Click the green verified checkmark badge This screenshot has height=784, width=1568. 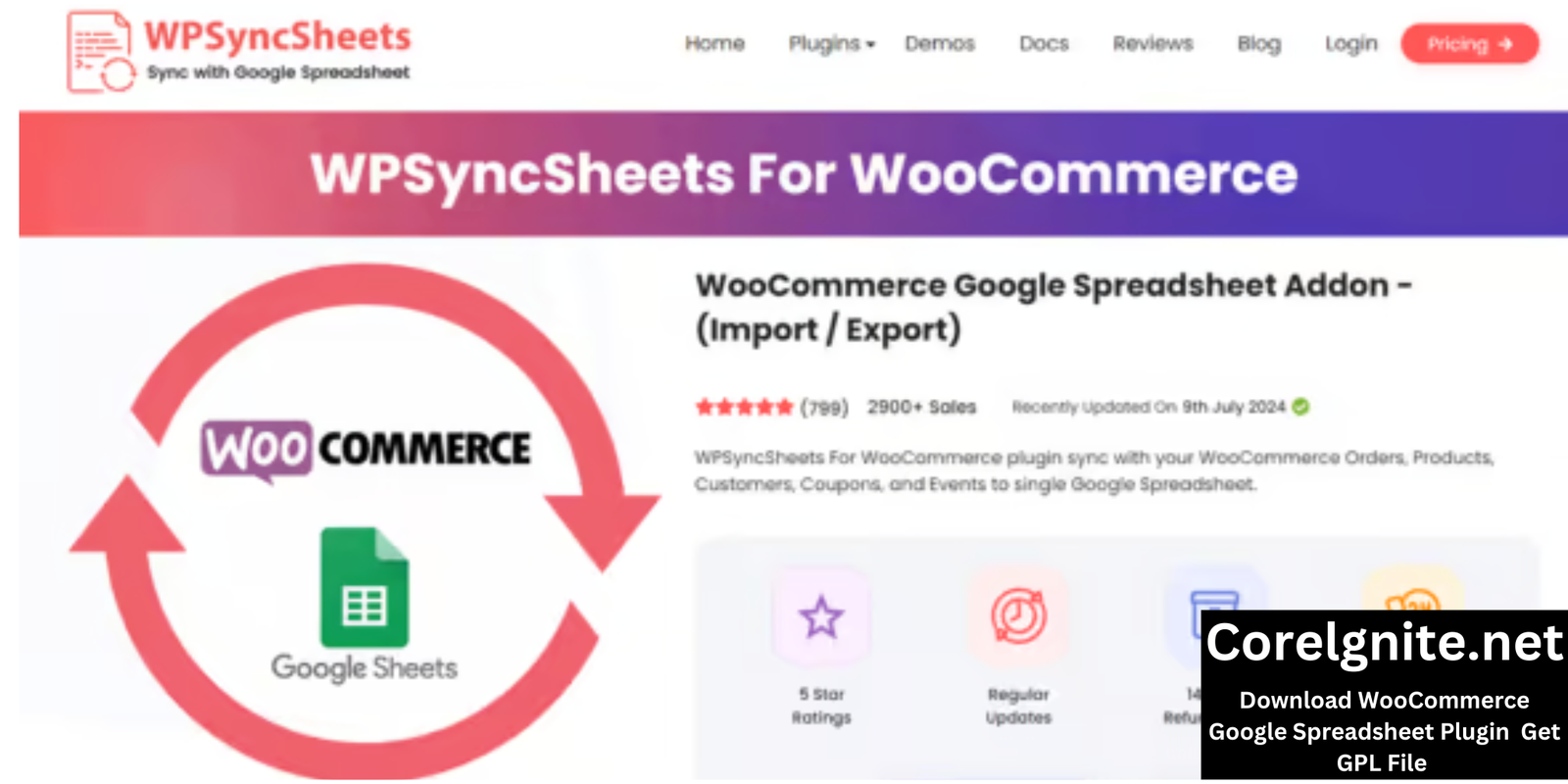(x=1300, y=407)
